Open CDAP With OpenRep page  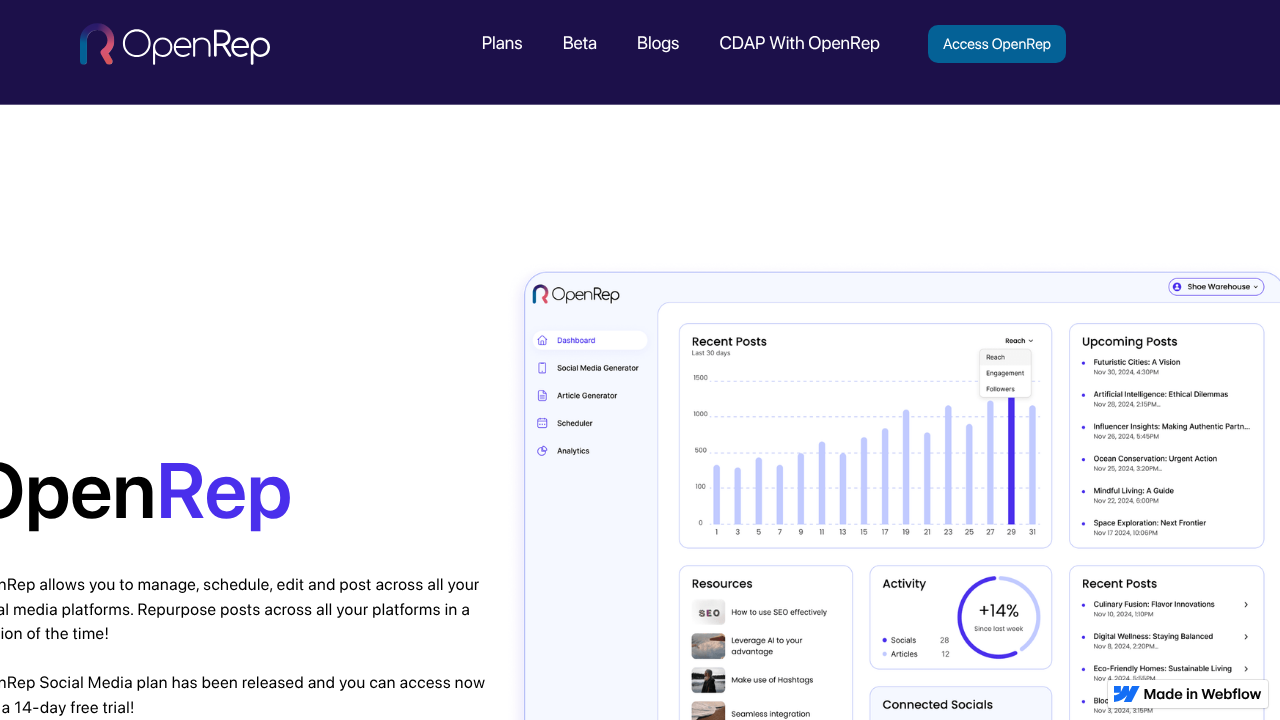tap(799, 43)
